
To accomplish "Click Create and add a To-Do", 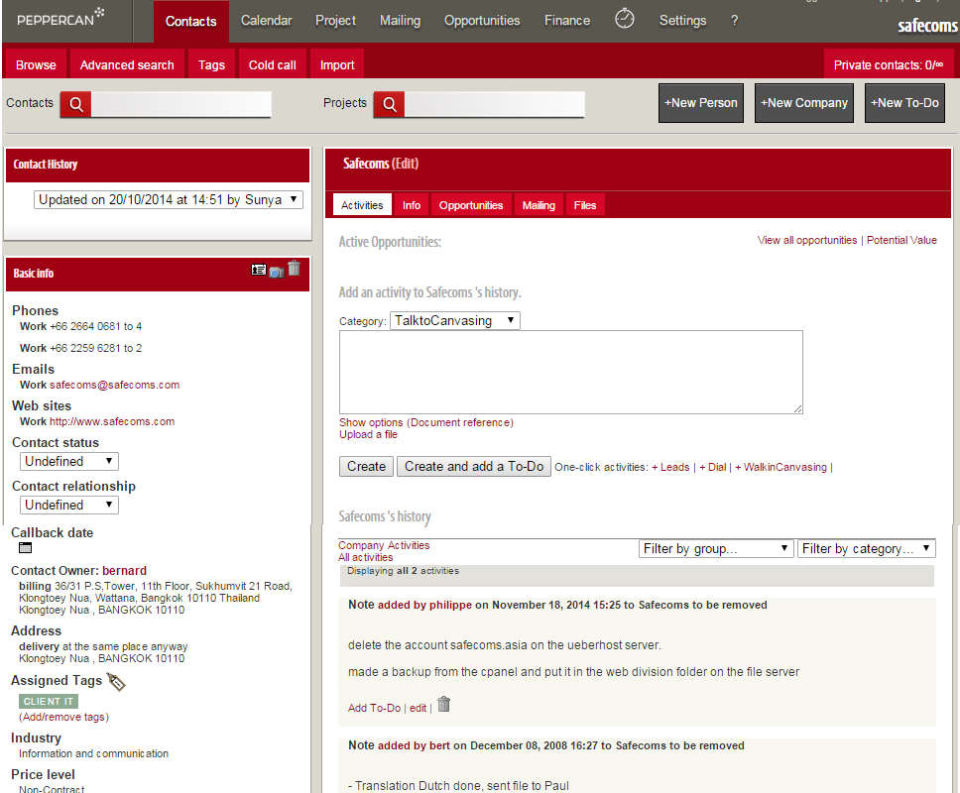I will 474,466.
